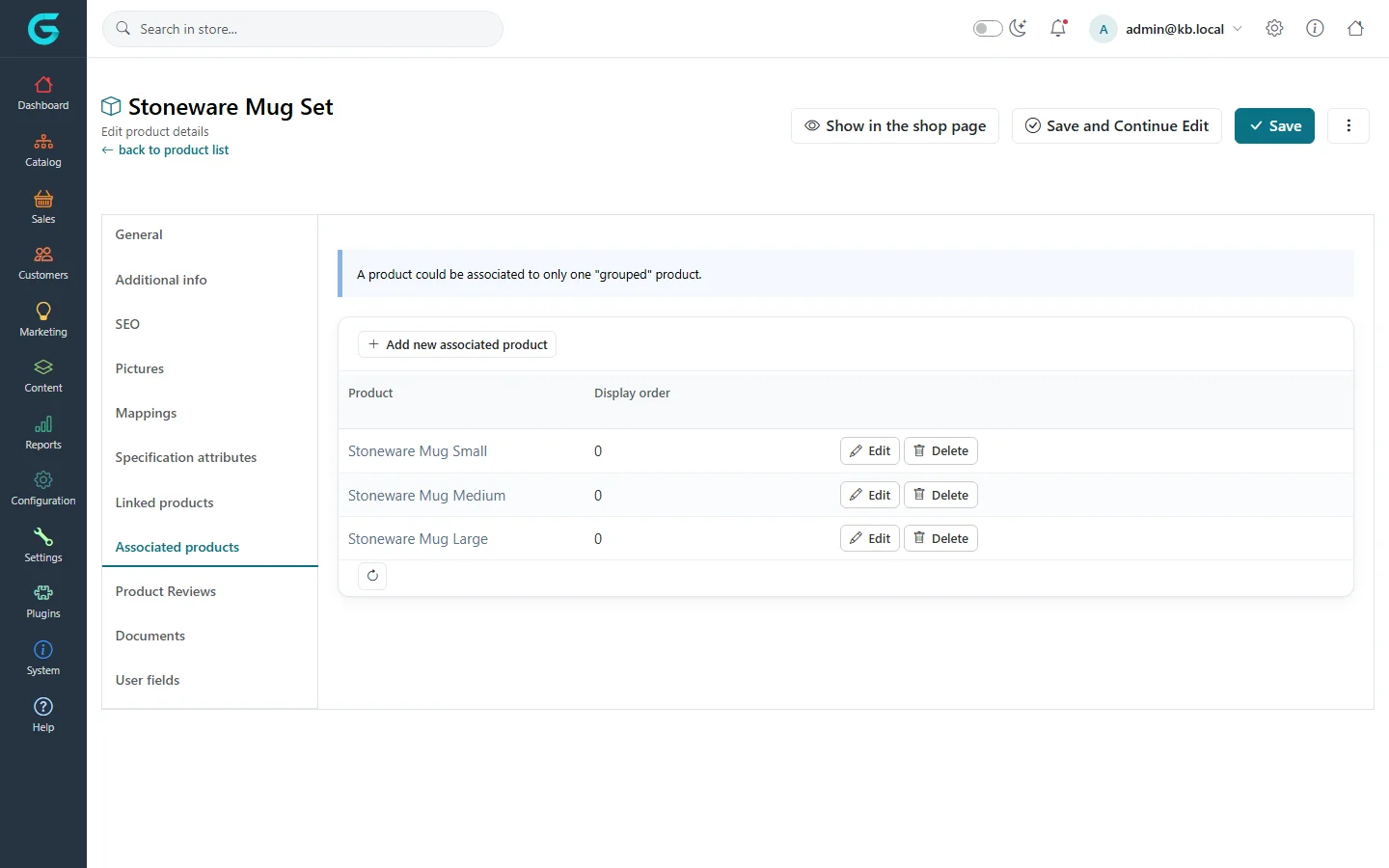Click Add new associated product
This screenshot has width=1389, height=868.
[x=457, y=344]
